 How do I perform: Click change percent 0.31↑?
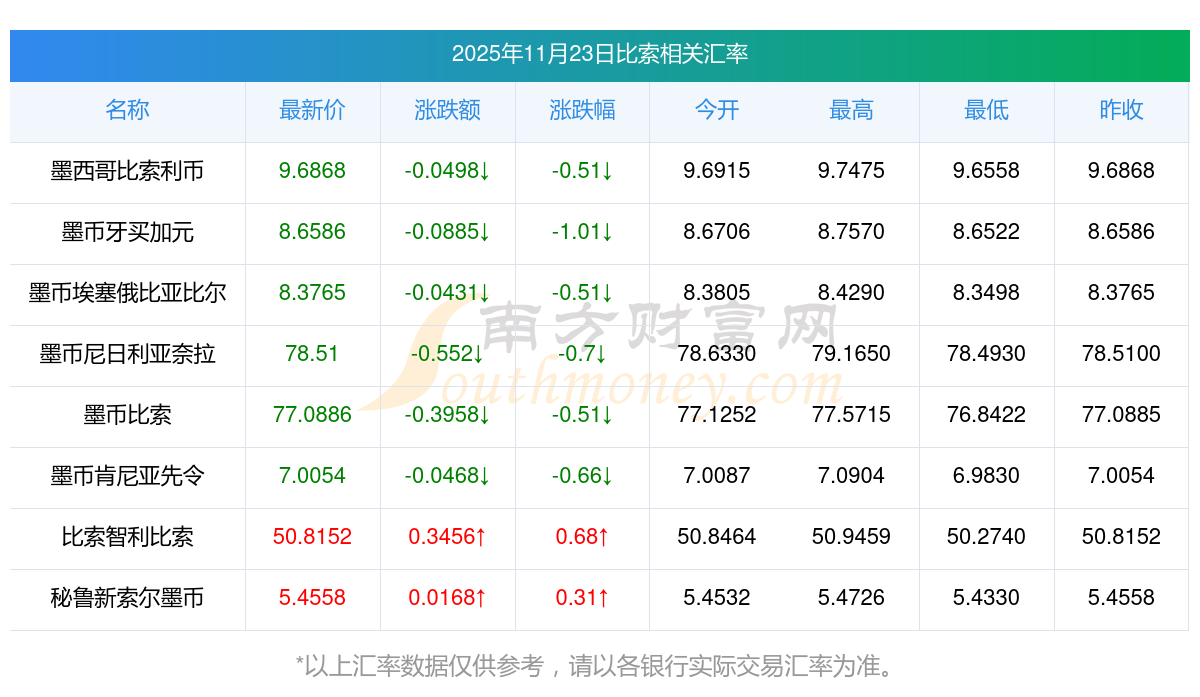[x=583, y=598]
